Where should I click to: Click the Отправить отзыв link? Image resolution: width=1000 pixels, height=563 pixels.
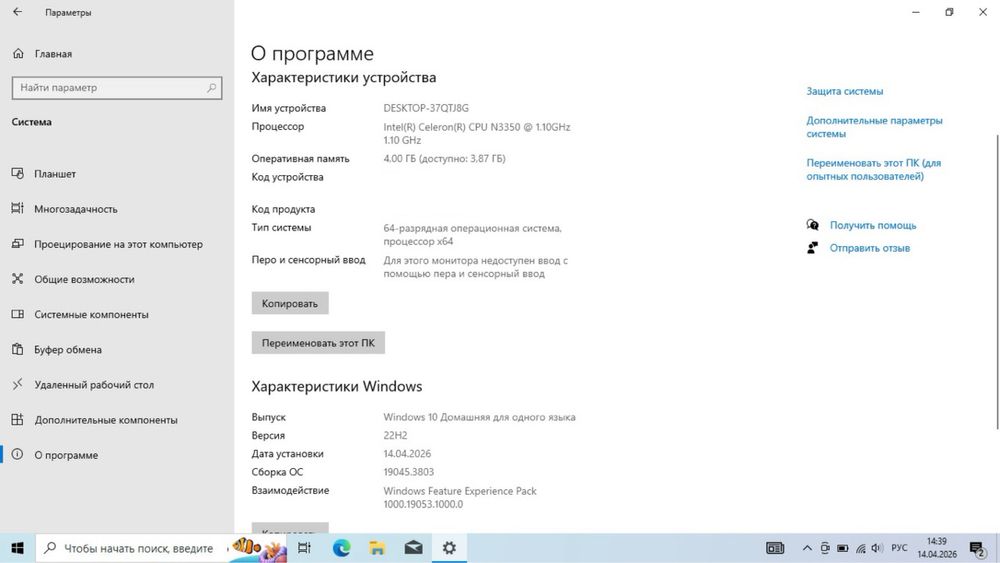click(x=869, y=248)
